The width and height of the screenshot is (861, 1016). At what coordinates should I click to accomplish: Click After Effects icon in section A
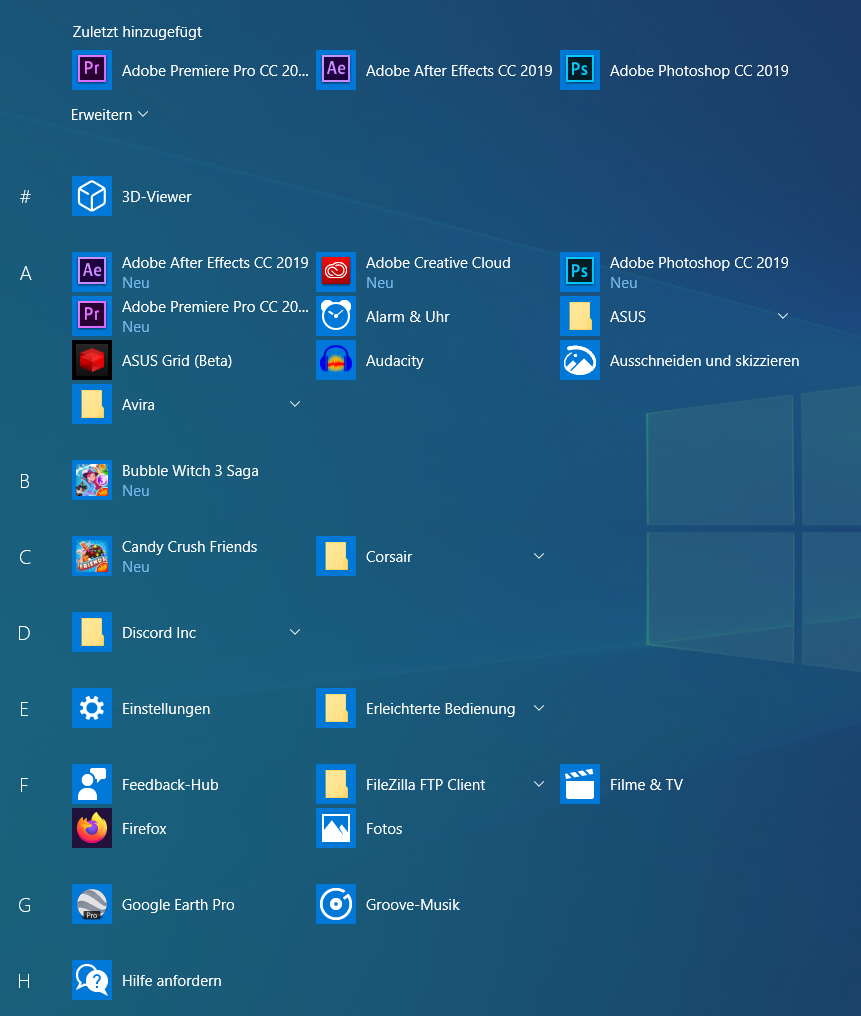tap(91, 272)
